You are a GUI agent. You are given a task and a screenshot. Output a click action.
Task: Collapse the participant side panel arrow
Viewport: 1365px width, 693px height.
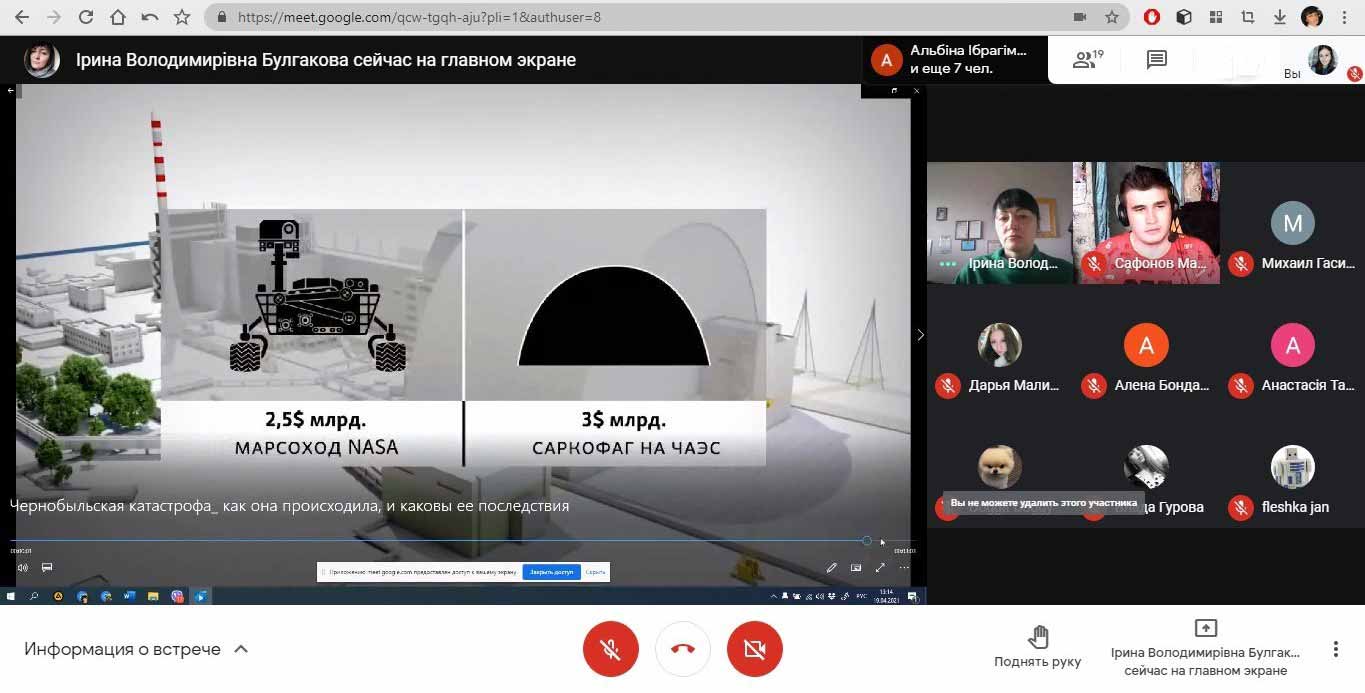pyautogui.click(x=920, y=334)
